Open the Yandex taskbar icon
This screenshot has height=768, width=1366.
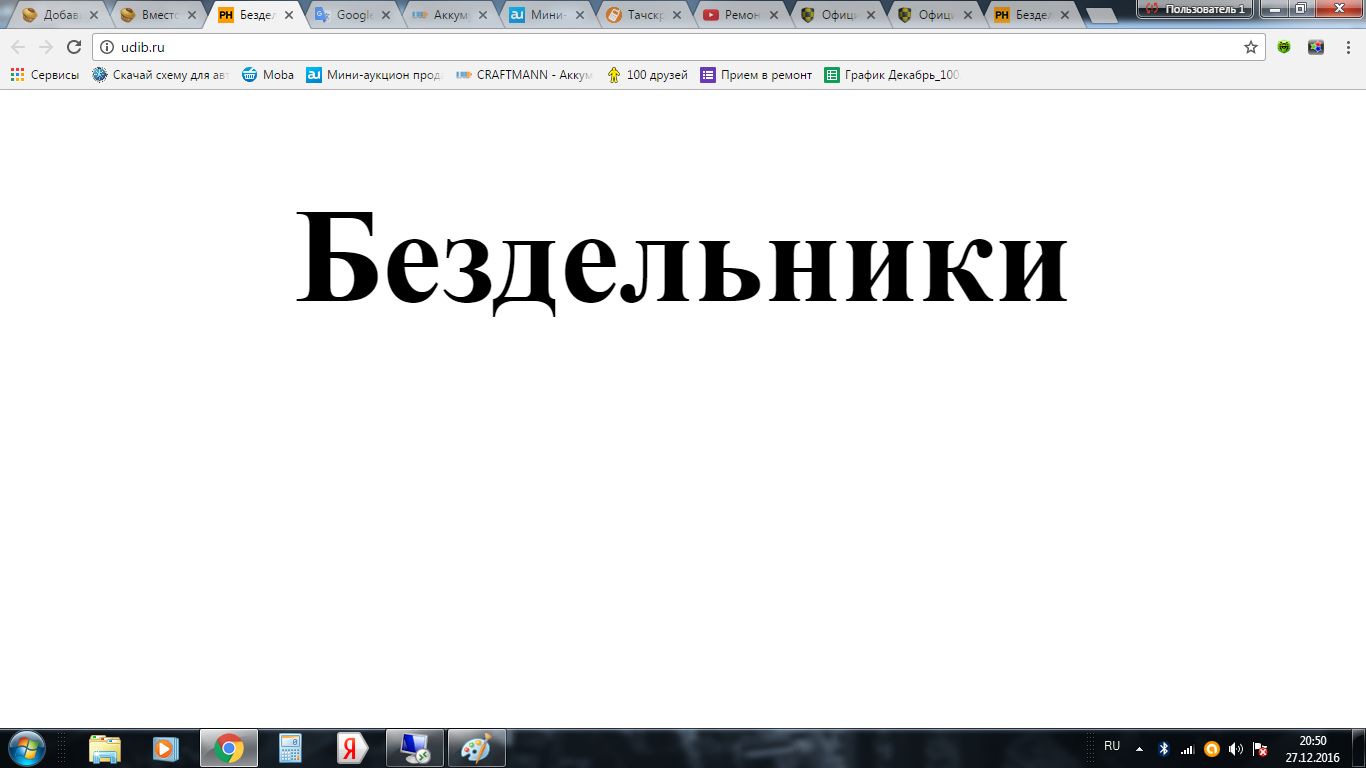pyautogui.click(x=352, y=748)
